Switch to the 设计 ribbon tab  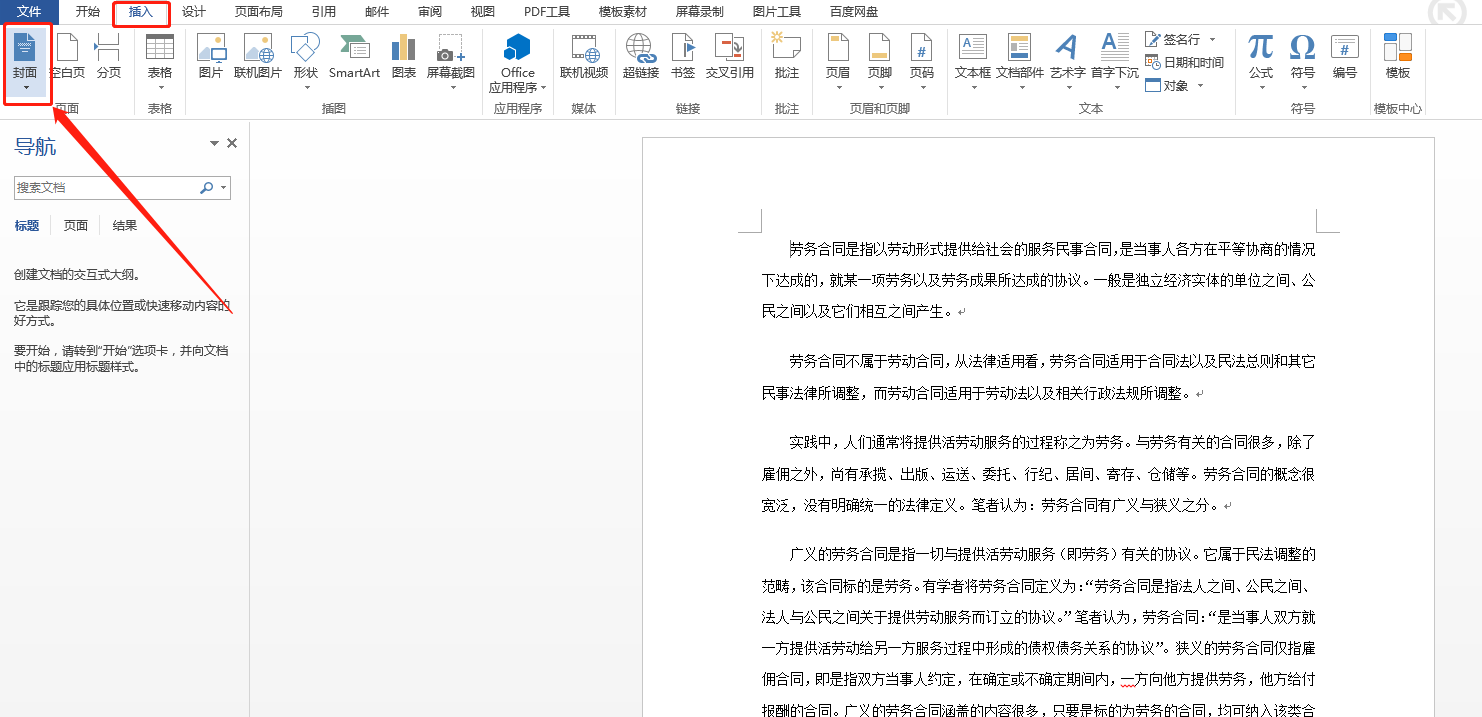(192, 13)
